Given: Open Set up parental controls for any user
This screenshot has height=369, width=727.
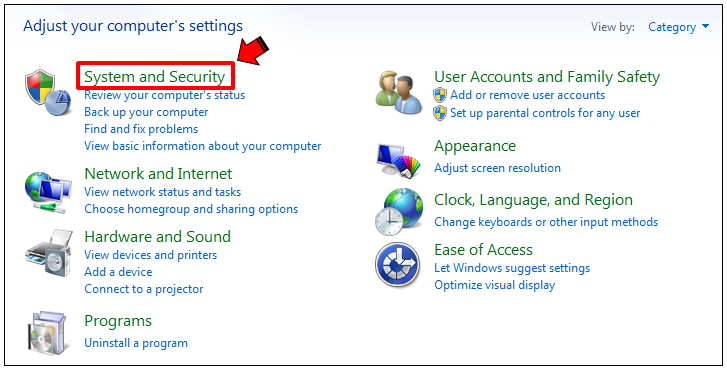Looking at the screenshot, I should pyautogui.click(x=545, y=113).
